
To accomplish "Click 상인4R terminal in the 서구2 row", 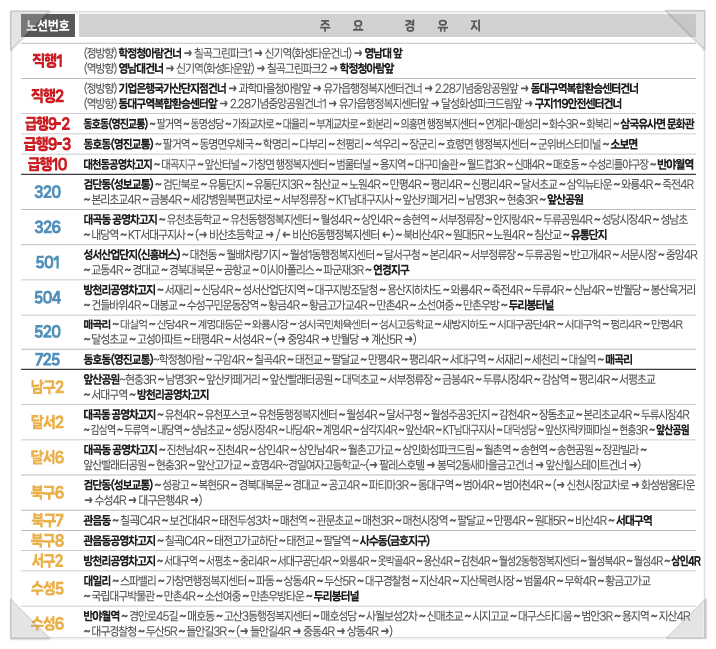I will coord(686,561).
